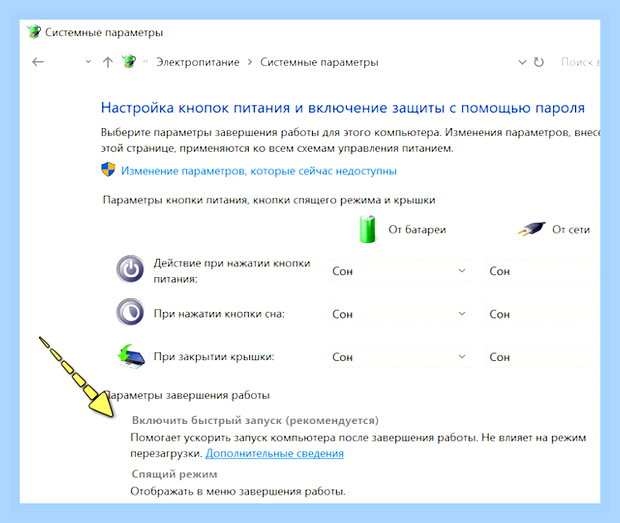620x523 pixels.
Task: Open power button plugged-in dropdown Сон
Action: click(x=543, y=271)
